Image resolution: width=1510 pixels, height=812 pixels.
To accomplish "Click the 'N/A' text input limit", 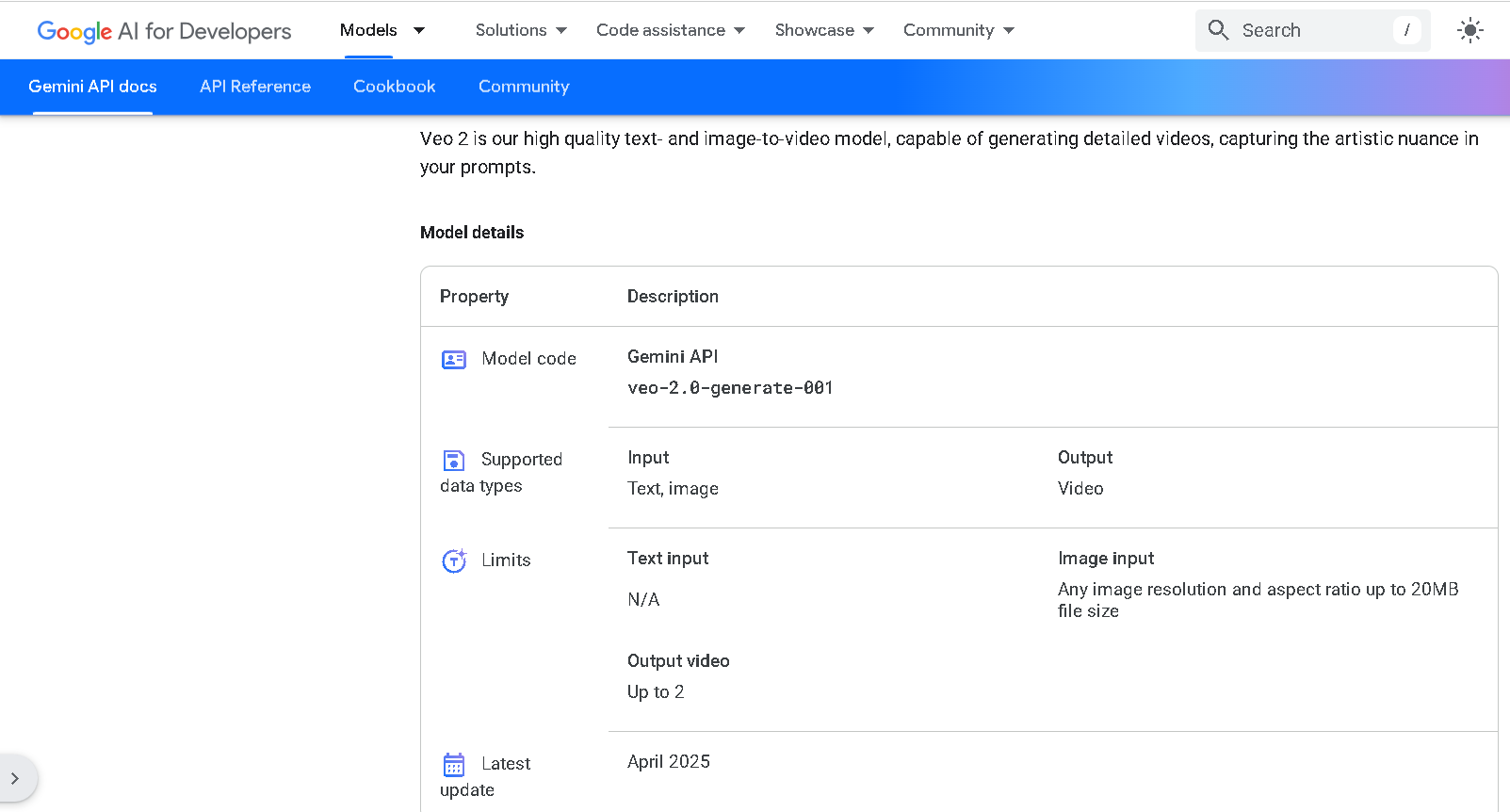I will point(643,600).
